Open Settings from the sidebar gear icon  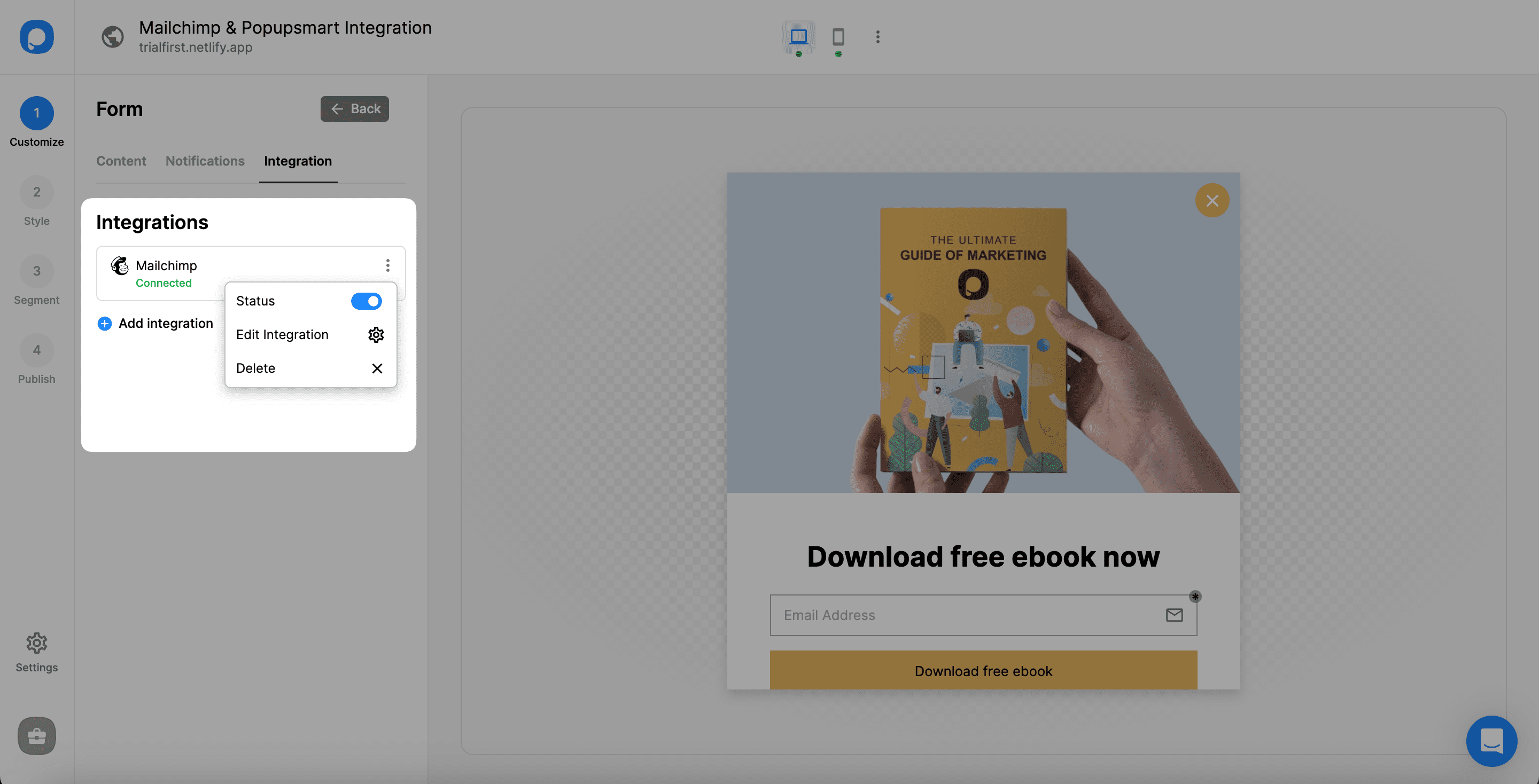[36, 643]
